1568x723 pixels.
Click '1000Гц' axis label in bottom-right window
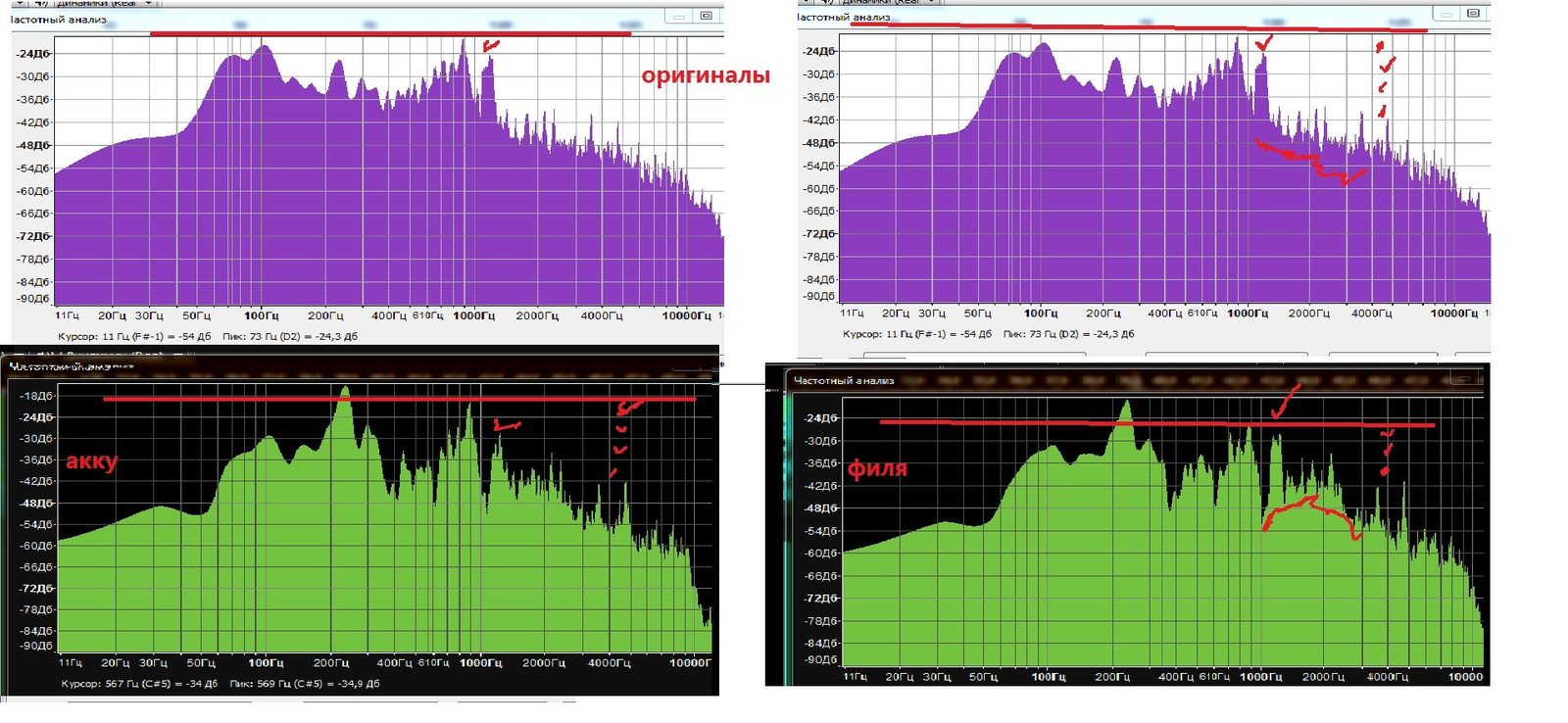pos(1260,677)
